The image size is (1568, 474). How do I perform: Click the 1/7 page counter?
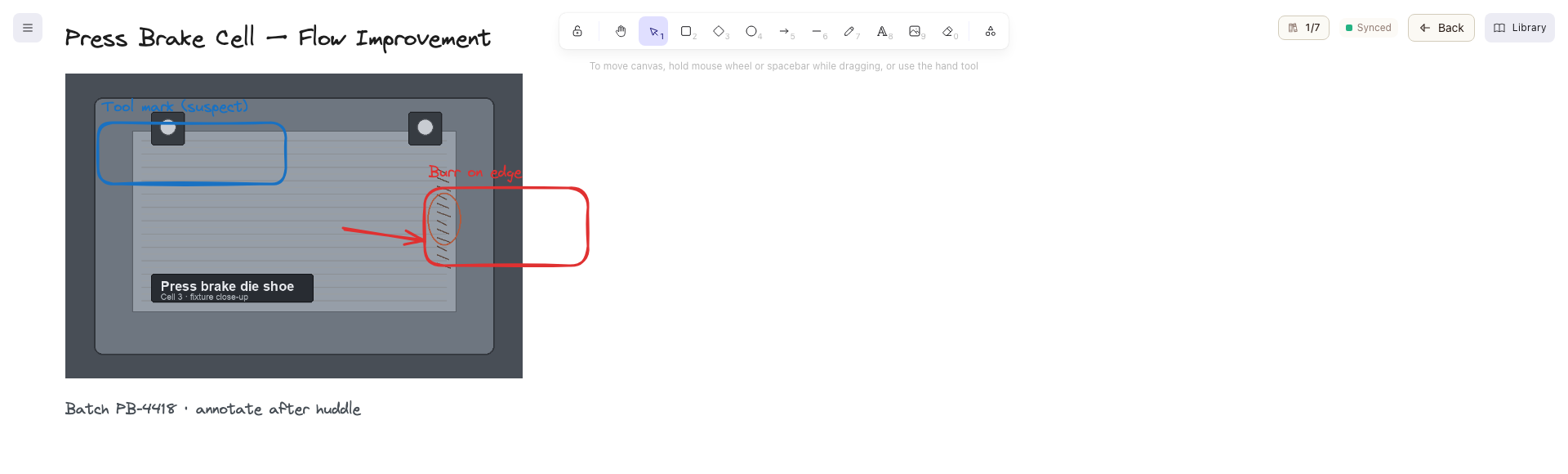coord(1303,28)
